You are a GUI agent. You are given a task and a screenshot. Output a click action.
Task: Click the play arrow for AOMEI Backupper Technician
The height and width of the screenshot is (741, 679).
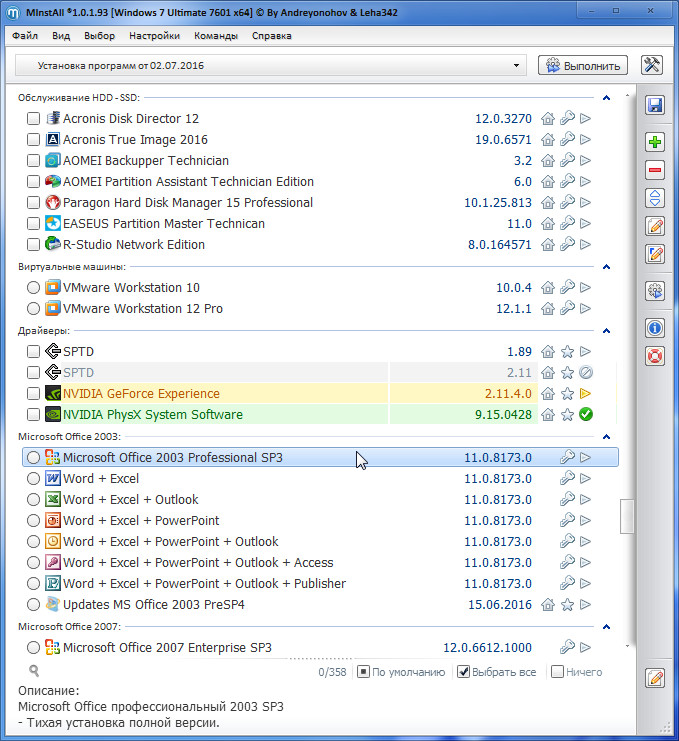(x=585, y=160)
